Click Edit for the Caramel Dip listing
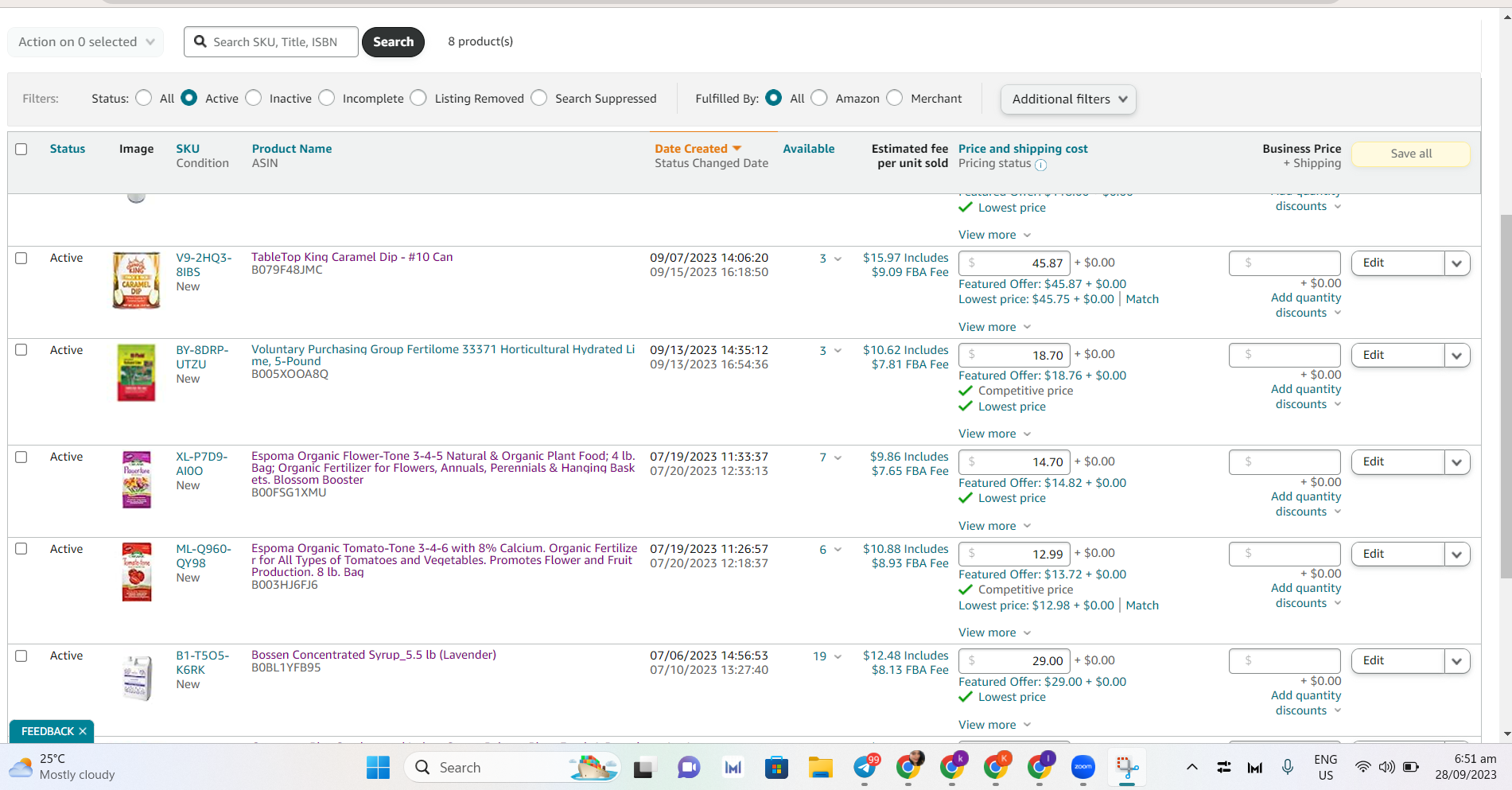 coord(1397,263)
